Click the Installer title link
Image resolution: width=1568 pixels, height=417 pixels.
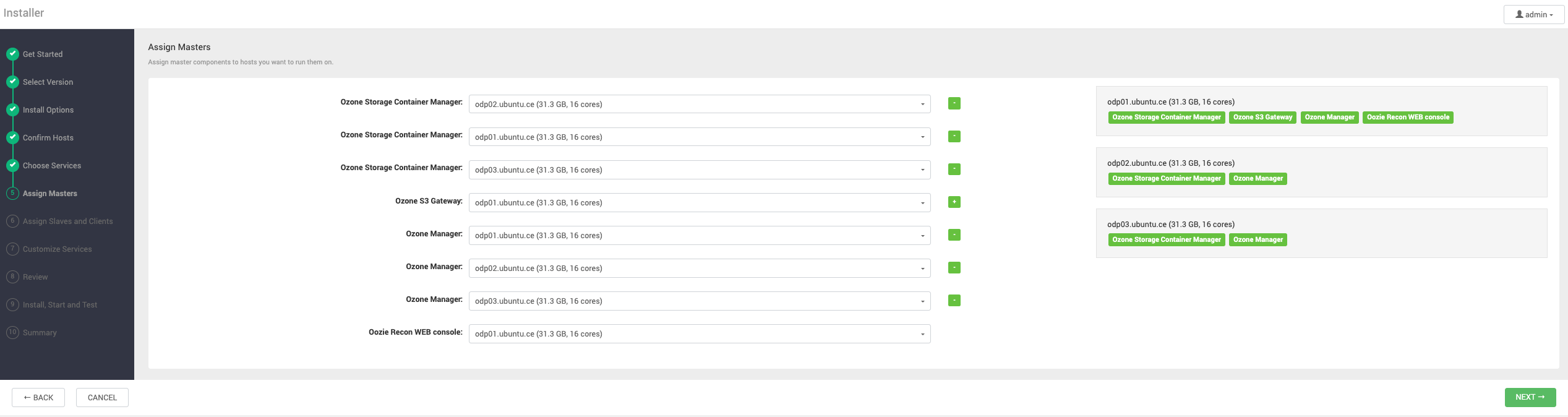[x=24, y=13]
